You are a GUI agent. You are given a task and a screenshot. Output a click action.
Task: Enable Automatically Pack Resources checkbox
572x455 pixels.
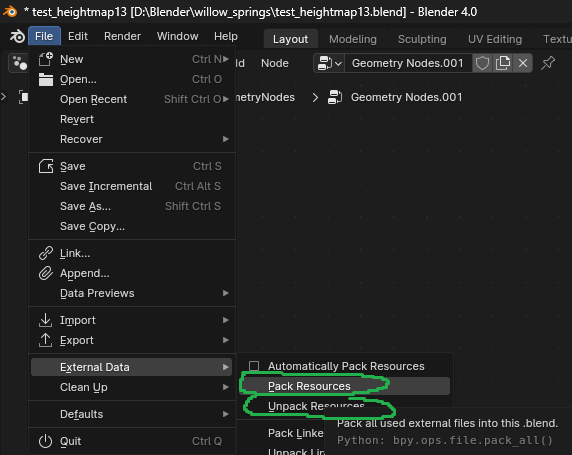254,366
